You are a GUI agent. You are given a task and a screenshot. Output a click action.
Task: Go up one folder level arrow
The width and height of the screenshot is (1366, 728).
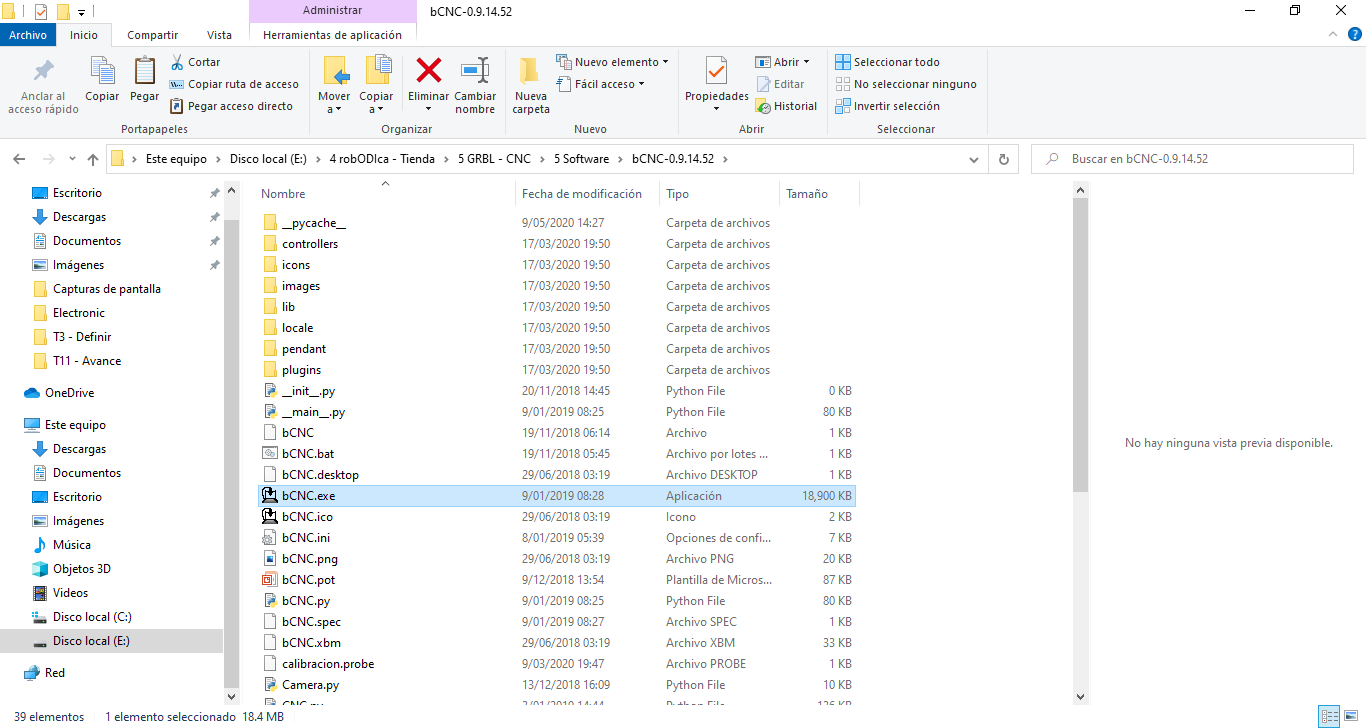click(93, 159)
